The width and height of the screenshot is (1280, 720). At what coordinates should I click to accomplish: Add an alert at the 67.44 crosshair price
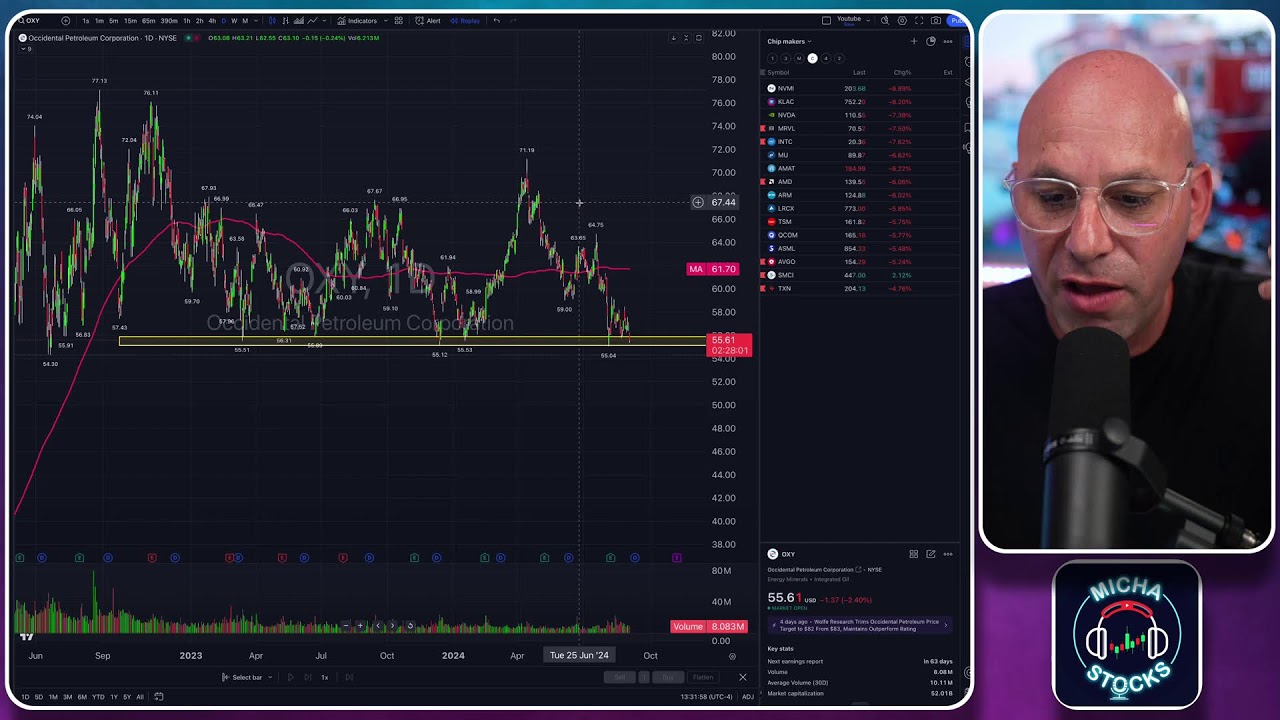tap(698, 203)
